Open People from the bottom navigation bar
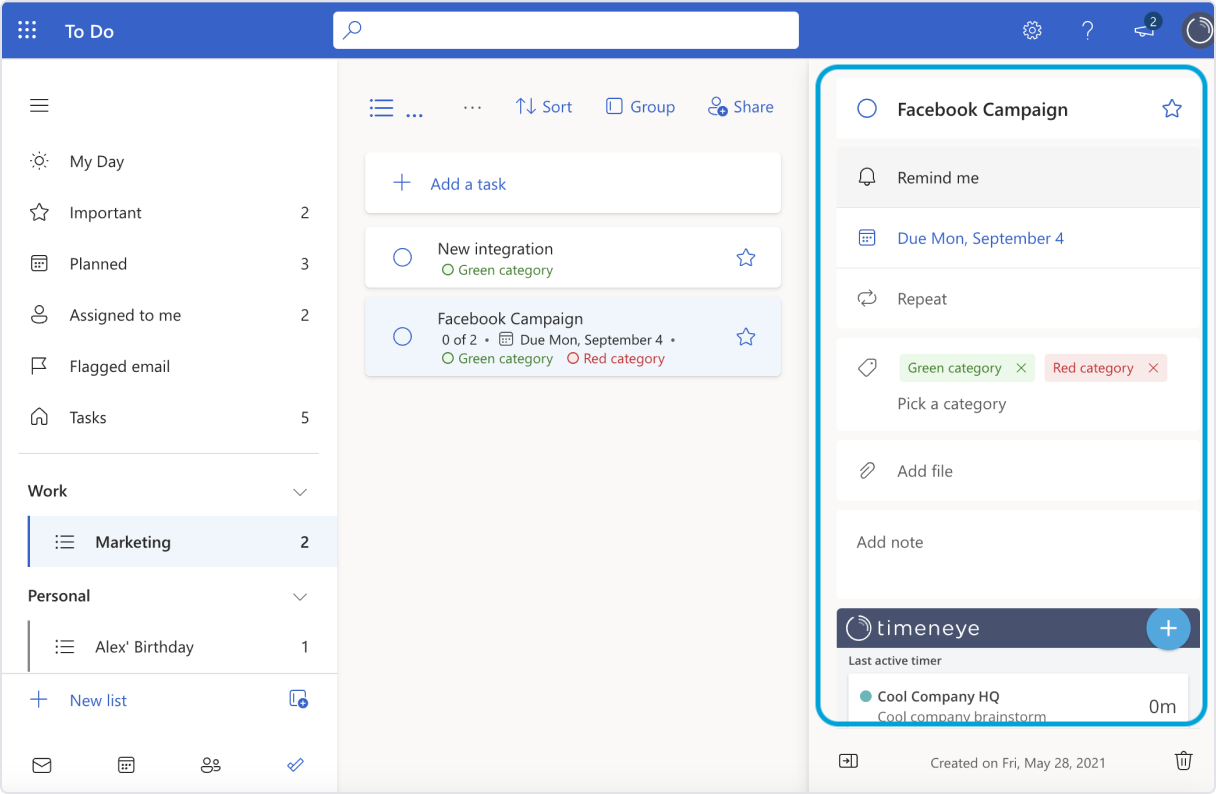The image size is (1216, 794). tap(211, 765)
